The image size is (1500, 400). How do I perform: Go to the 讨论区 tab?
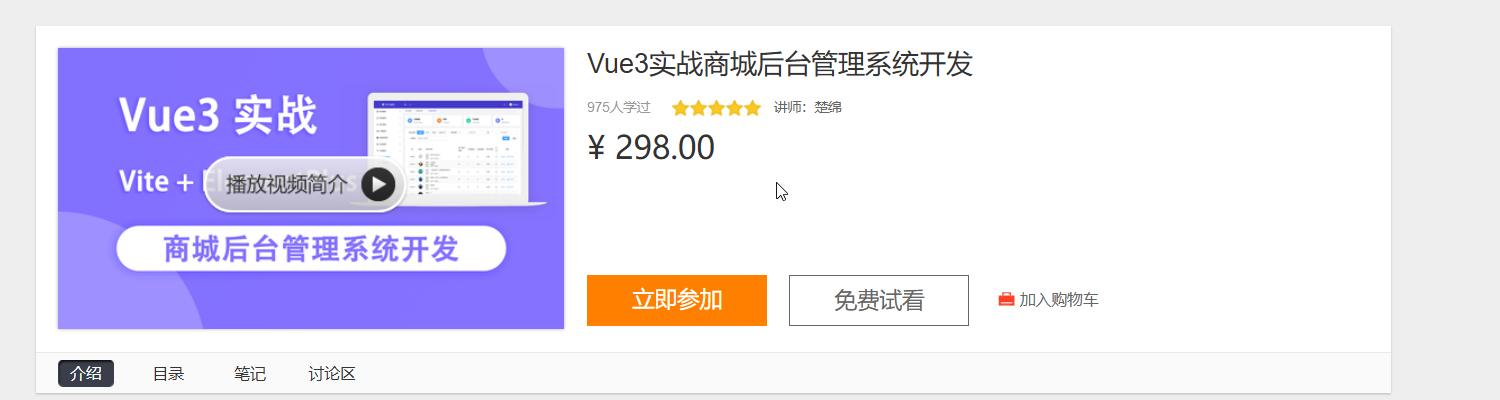[332, 374]
